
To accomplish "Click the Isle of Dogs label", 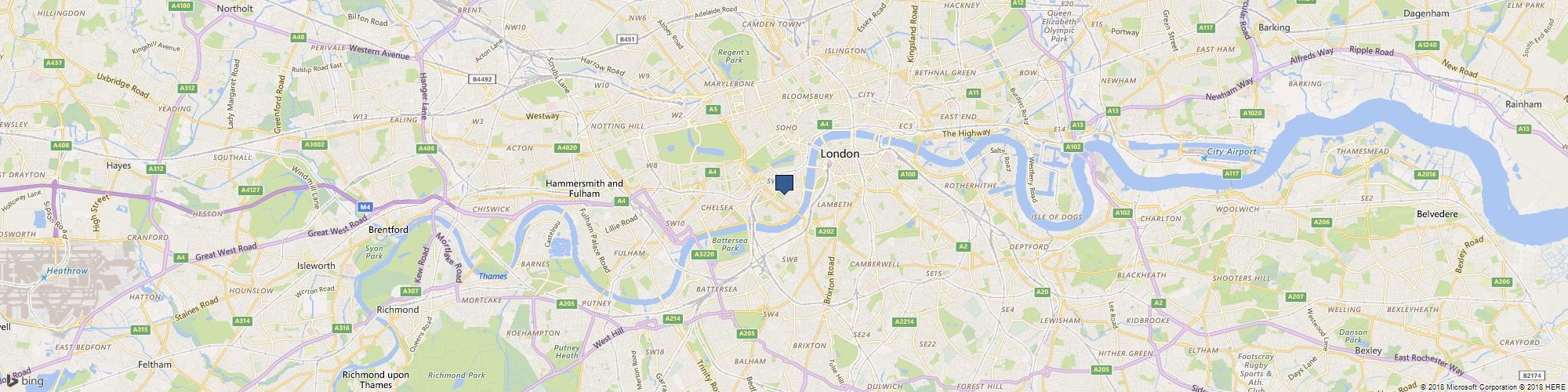I will (1053, 217).
